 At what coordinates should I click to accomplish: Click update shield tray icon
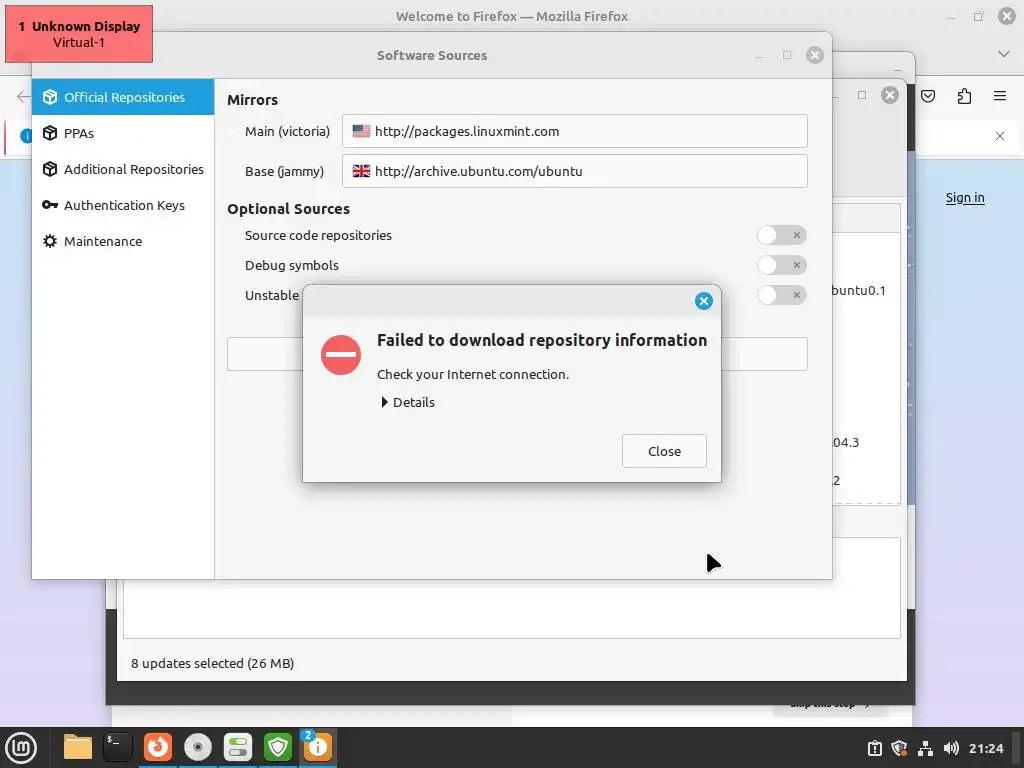[899, 748]
